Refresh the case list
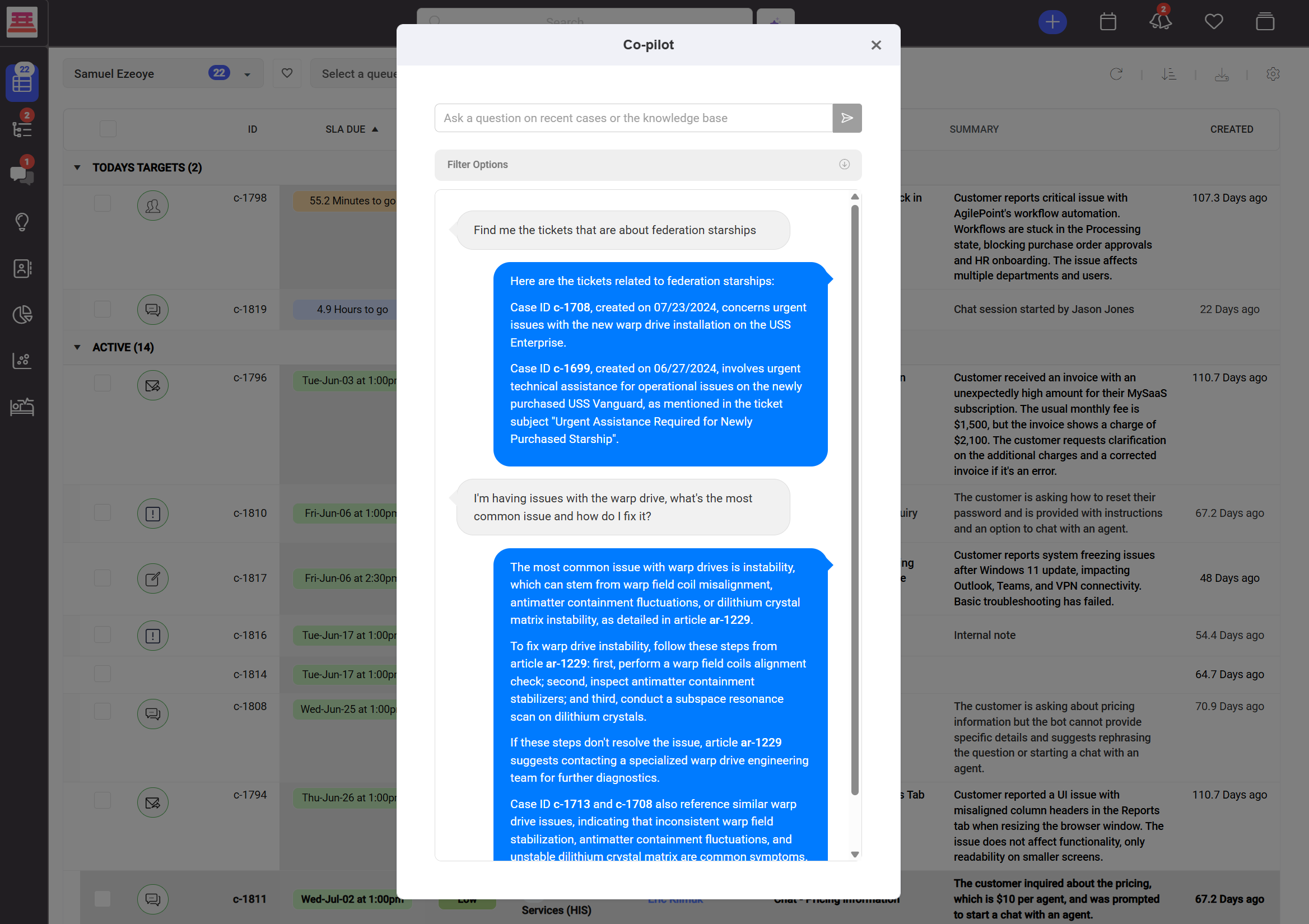Screen dimensions: 1309x924 click(x=1116, y=74)
